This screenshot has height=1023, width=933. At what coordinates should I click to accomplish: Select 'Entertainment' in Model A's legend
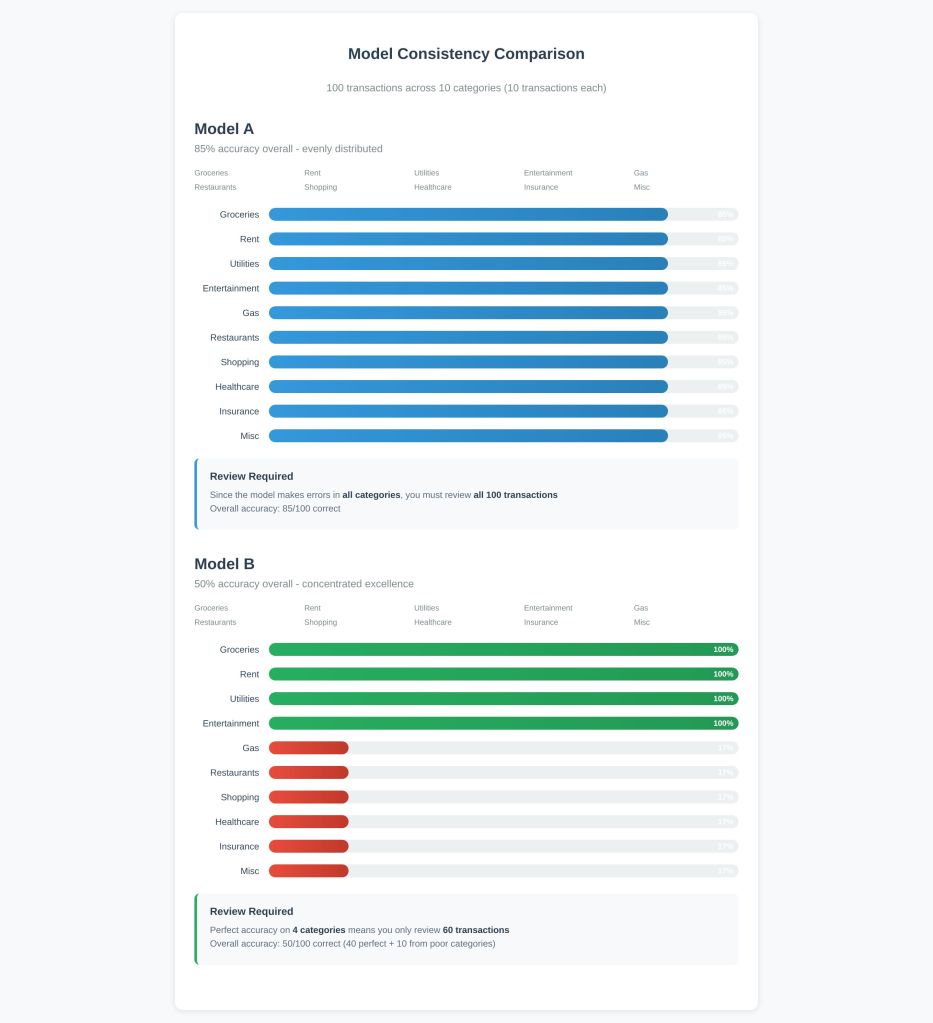(x=548, y=173)
